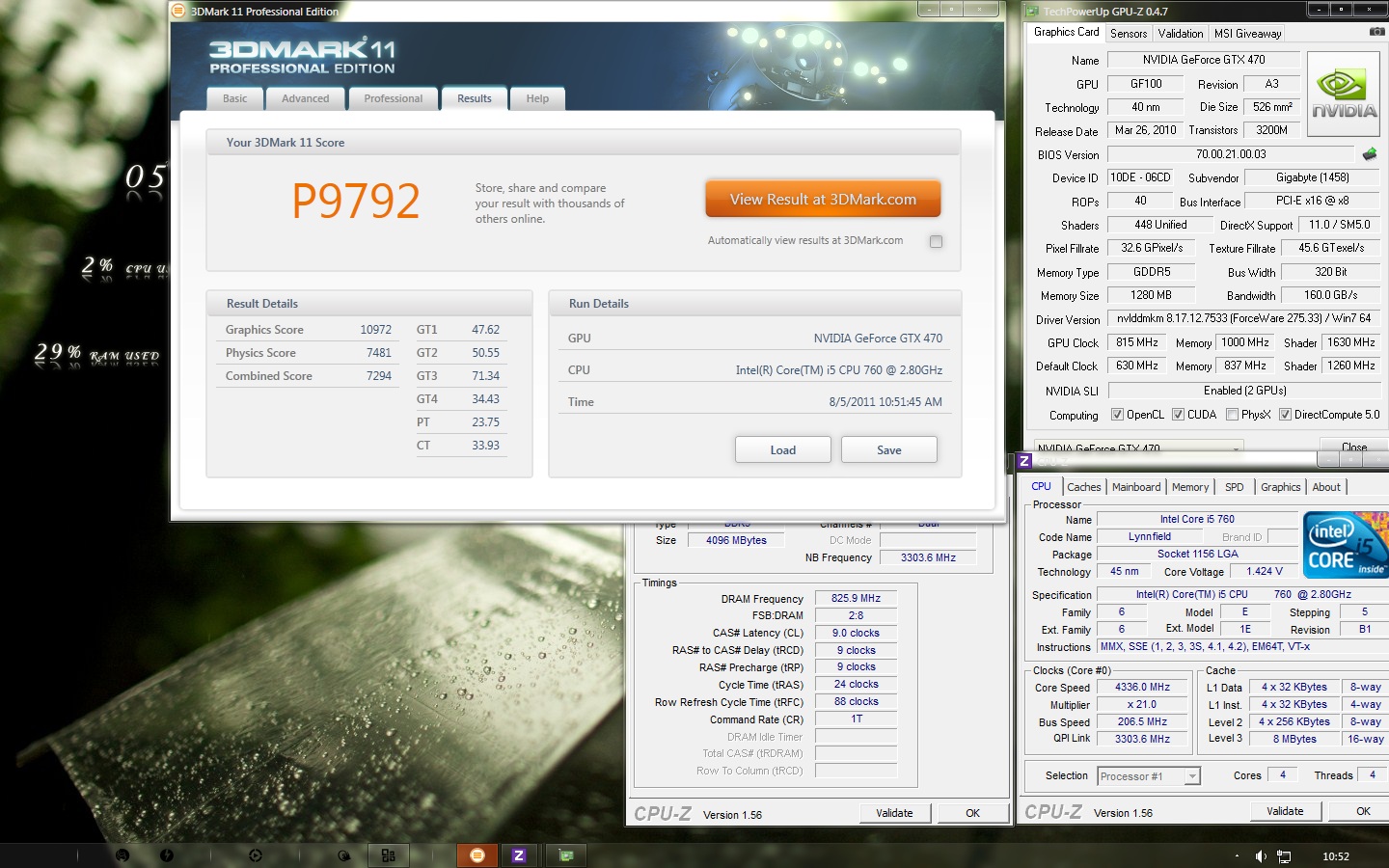Toggle the PhysX checkbox in GPU-Z
This screenshot has height=868, width=1389.
pos(1232,415)
